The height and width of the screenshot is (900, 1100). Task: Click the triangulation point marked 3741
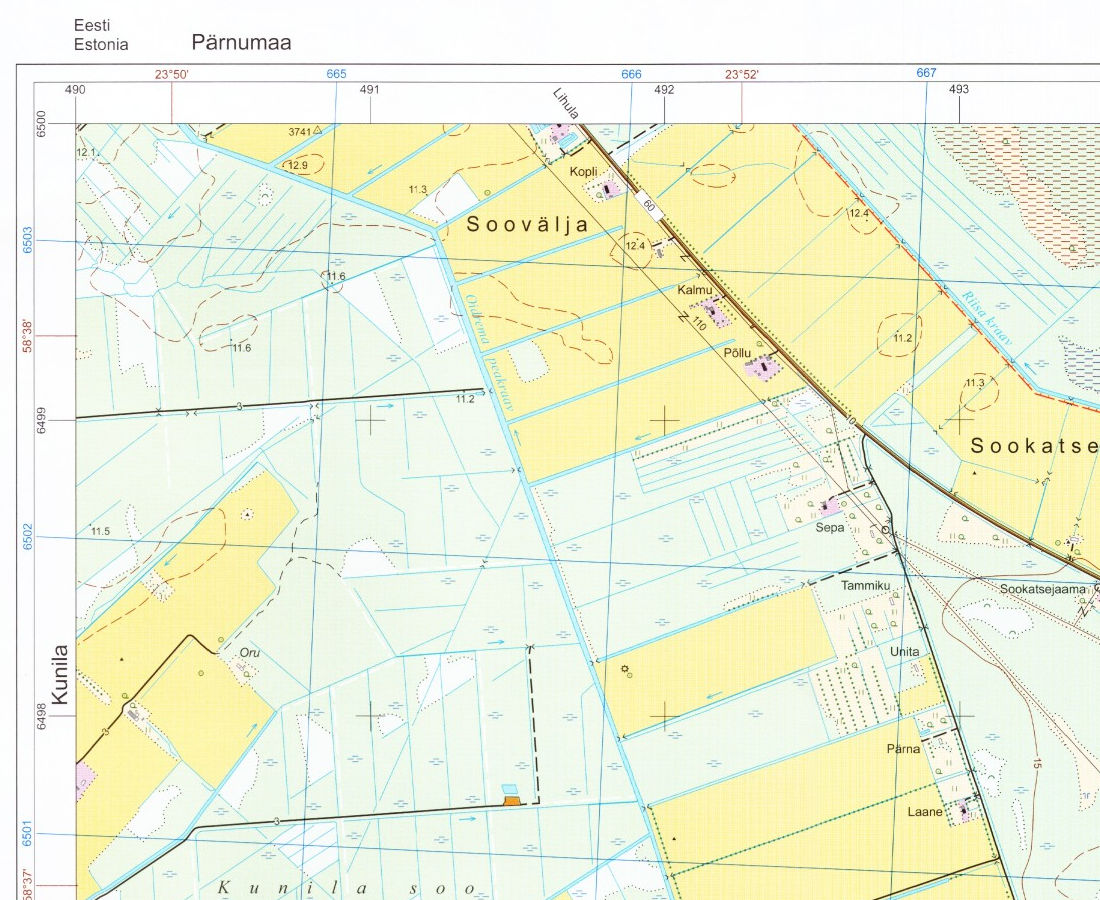pos(317,130)
